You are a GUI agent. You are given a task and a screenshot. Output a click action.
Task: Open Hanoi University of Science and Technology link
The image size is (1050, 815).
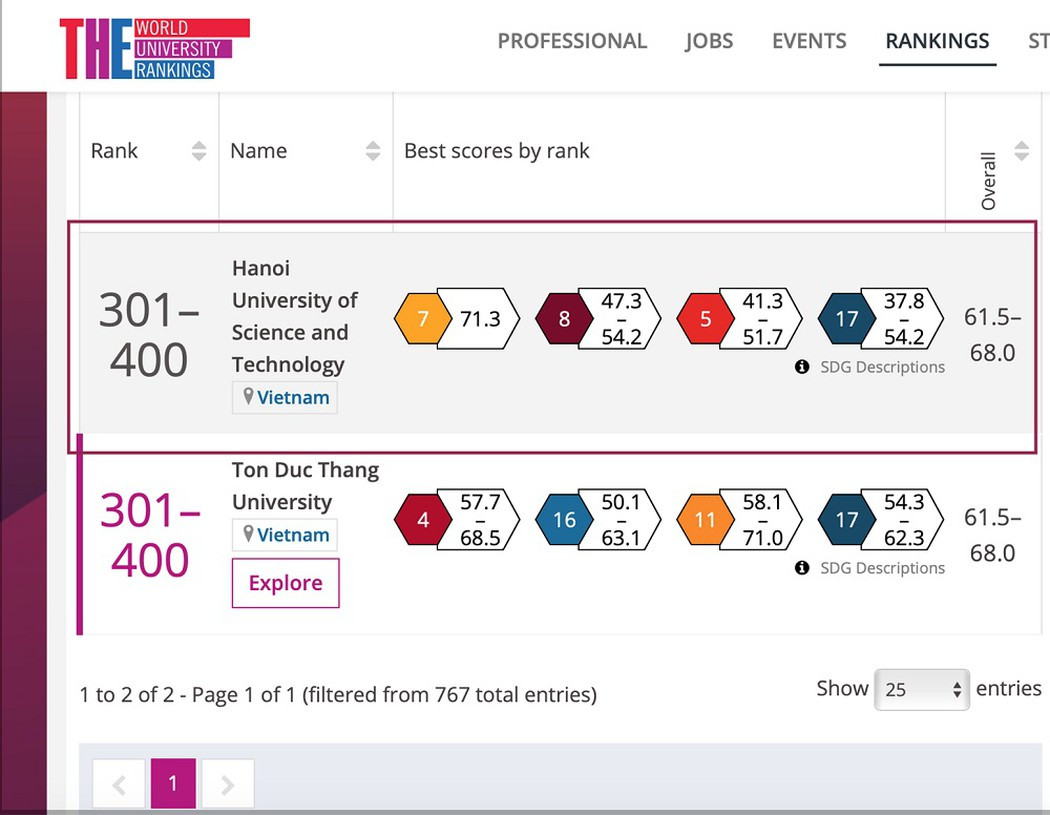tap(294, 316)
